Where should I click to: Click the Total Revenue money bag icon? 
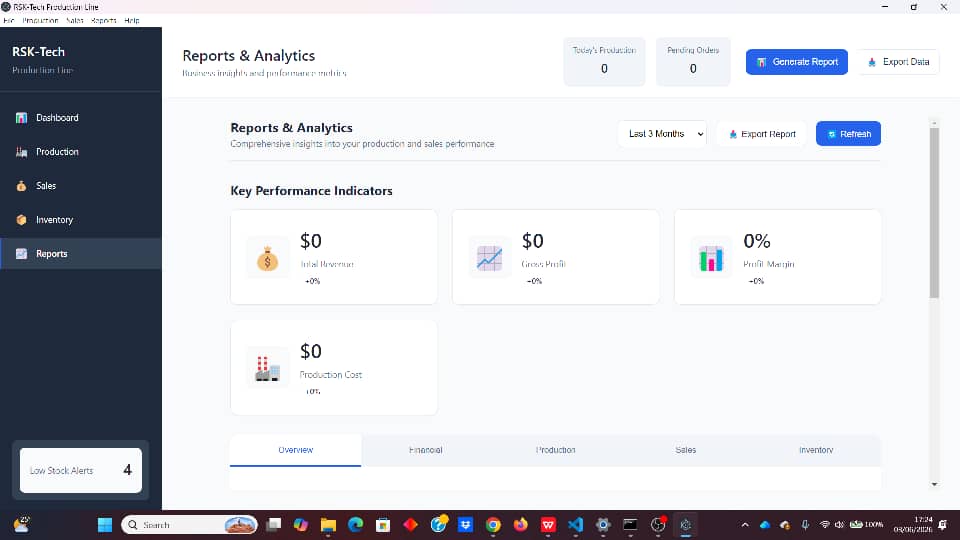click(268, 258)
